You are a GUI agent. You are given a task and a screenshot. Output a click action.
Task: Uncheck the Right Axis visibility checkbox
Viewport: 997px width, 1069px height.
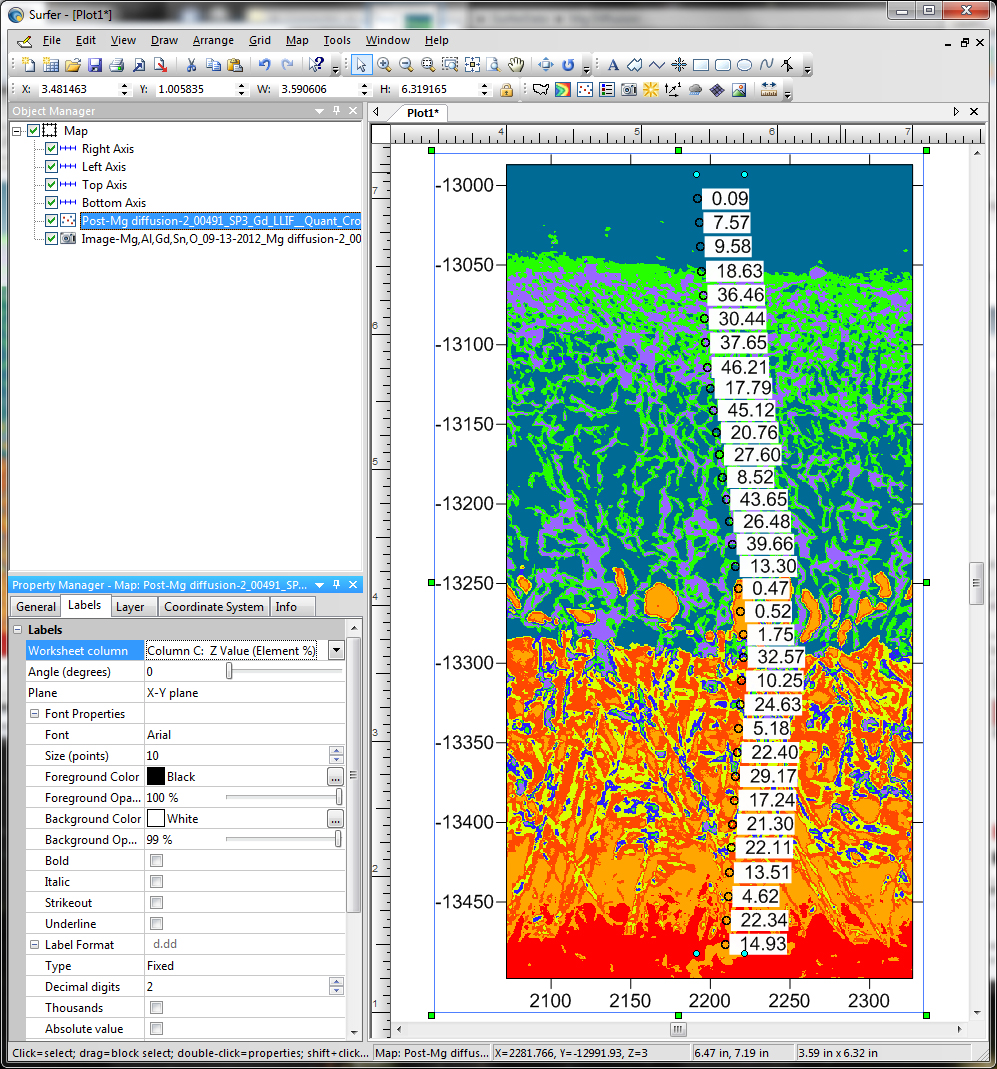[x=52, y=149]
